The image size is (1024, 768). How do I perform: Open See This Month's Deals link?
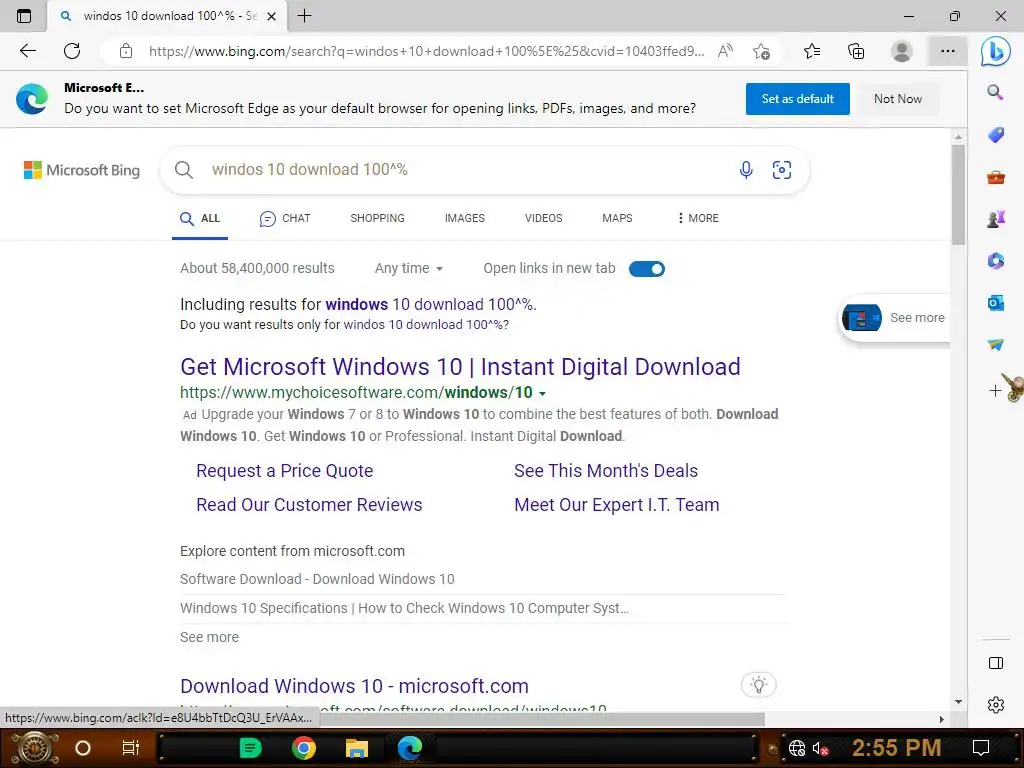coord(605,471)
